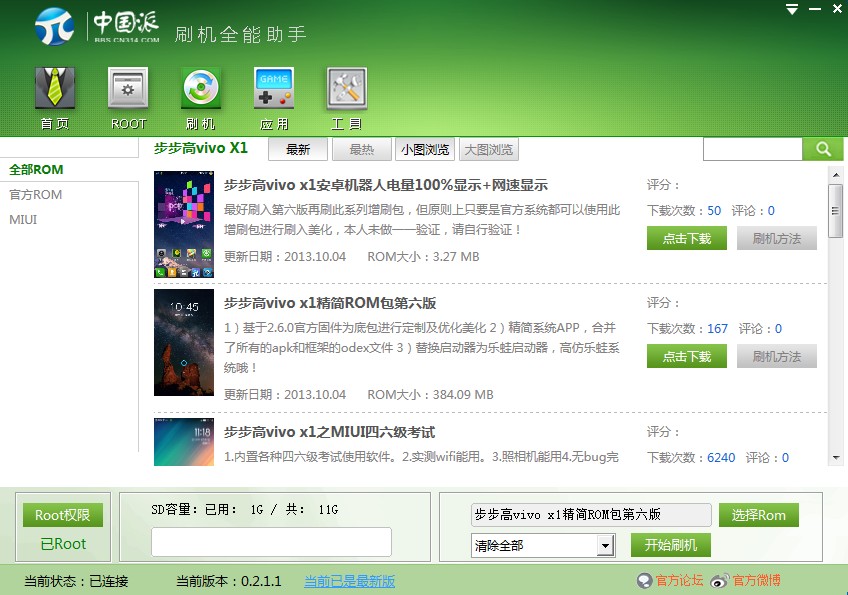Expand the 清除全部 dropdown
848x595 pixels.
606,546
